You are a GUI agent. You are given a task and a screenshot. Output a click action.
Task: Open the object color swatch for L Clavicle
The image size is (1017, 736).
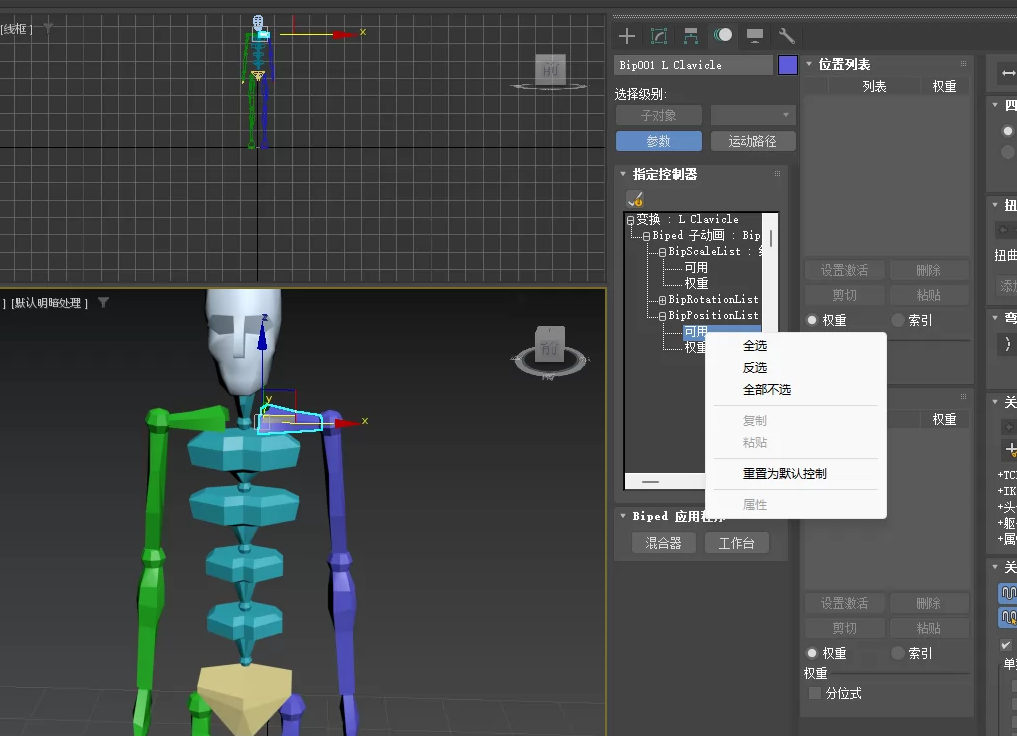click(x=788, y=65)
